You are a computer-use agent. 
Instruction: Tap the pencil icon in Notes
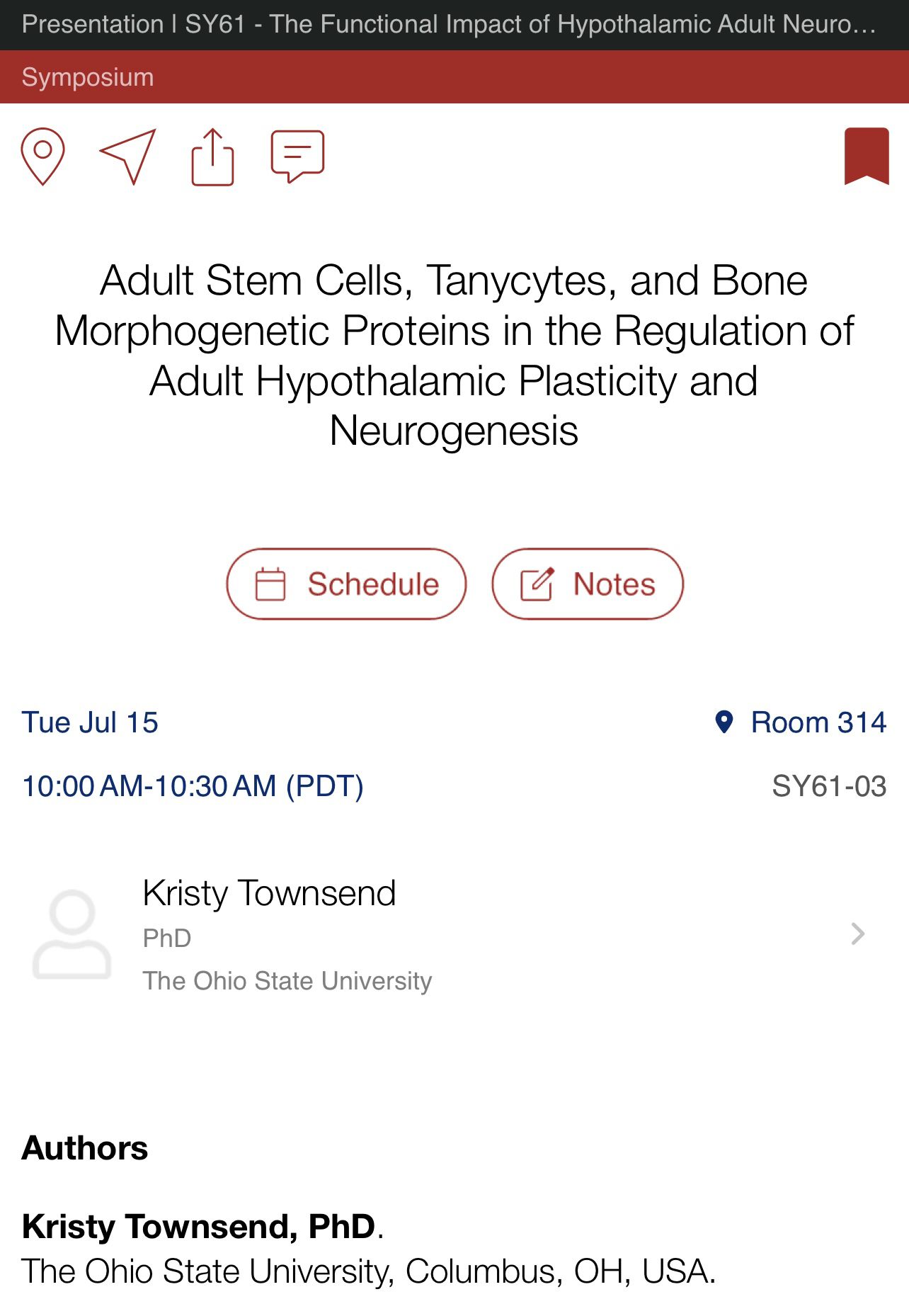pos(537,584)
